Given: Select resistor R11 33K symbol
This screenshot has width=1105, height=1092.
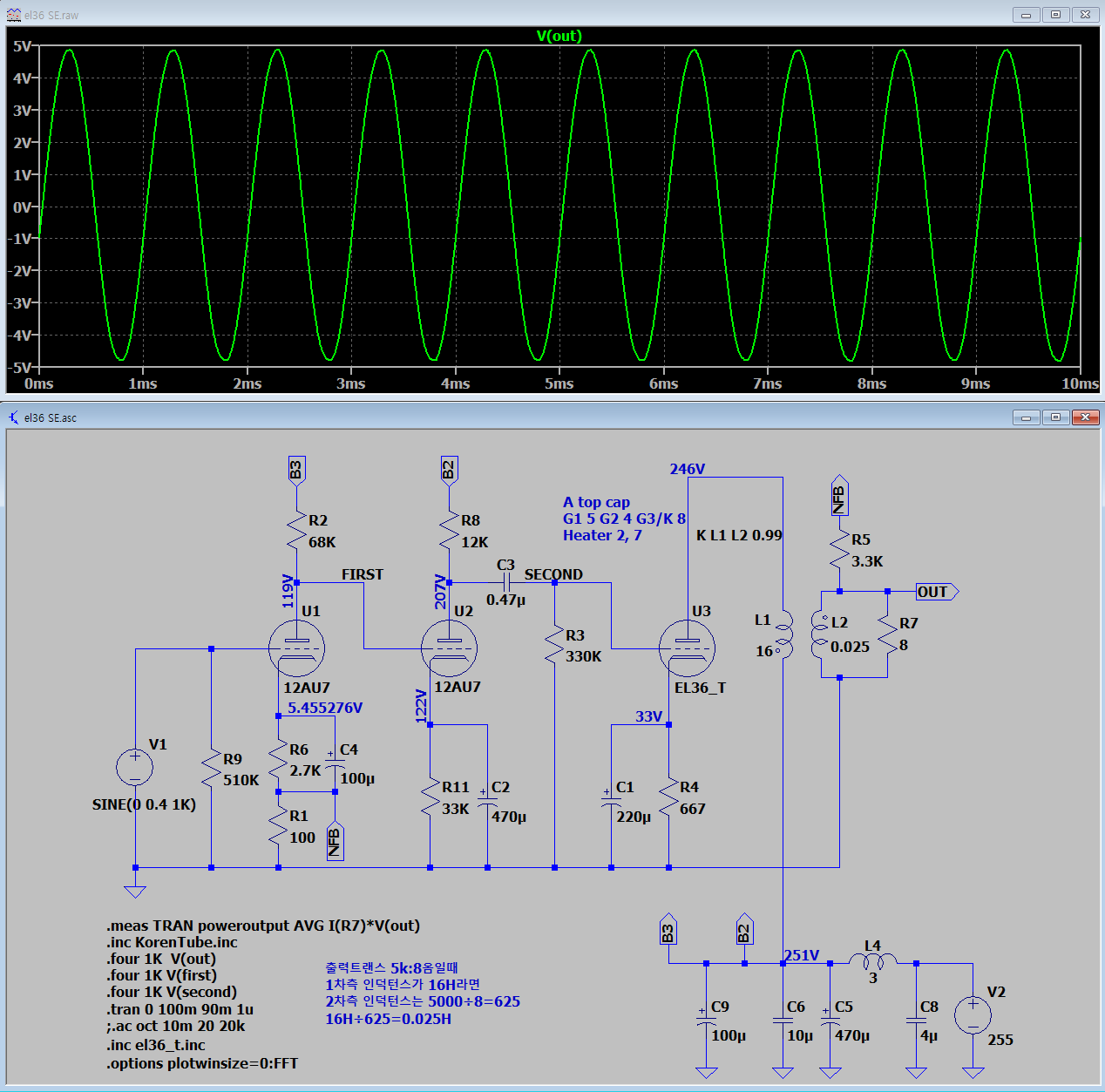Looking at the screenshot, I should pyautogui.click(x=430, y=798).
